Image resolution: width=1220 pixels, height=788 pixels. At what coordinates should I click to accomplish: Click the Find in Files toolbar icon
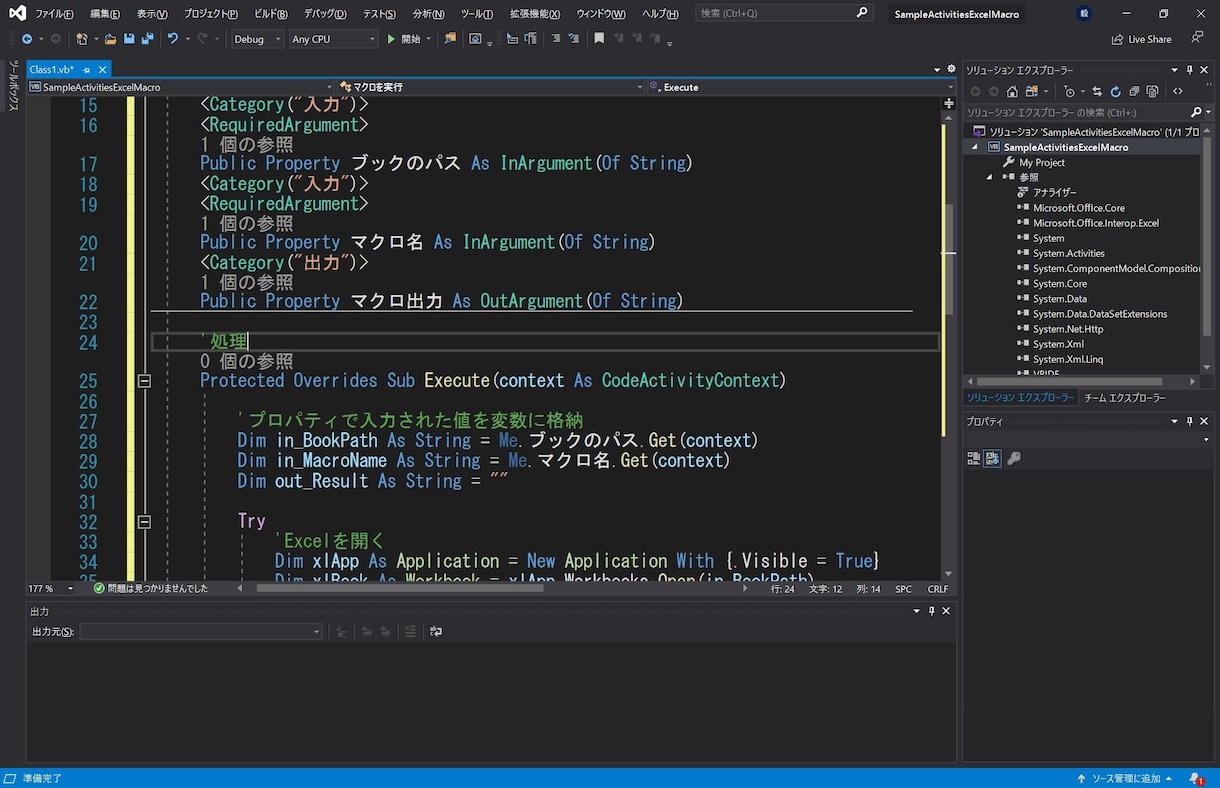coord(449,39)
